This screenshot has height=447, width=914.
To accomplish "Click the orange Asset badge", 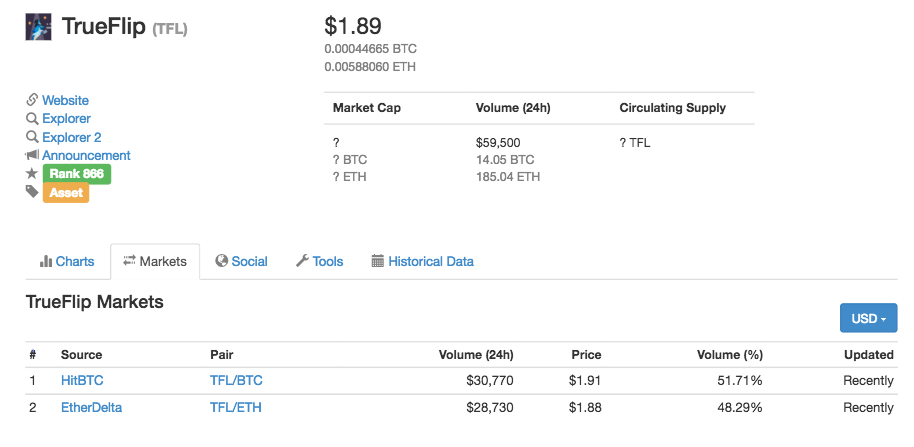I will pos(66,192).
